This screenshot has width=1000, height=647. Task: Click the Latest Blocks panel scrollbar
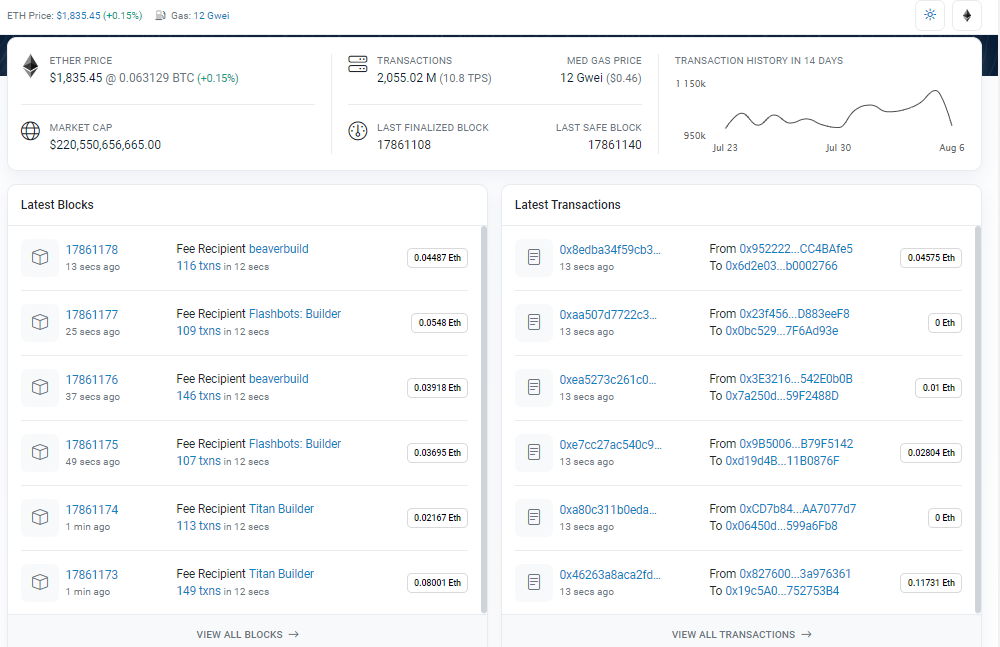[x=484, y=419]
